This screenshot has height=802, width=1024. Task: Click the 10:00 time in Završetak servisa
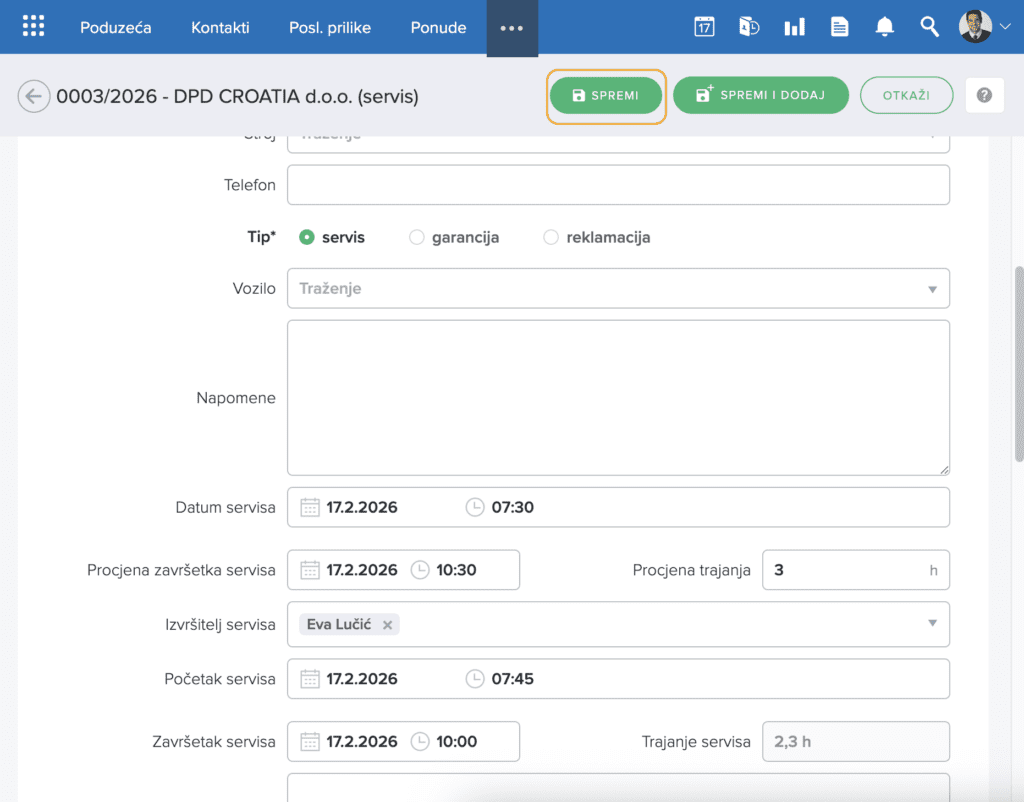click(456, 742)
